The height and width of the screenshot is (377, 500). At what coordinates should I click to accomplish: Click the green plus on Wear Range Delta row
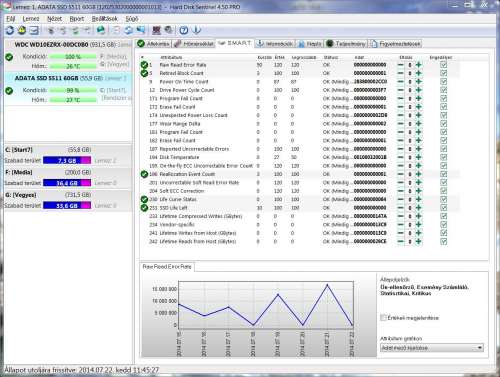coord(419,124)
